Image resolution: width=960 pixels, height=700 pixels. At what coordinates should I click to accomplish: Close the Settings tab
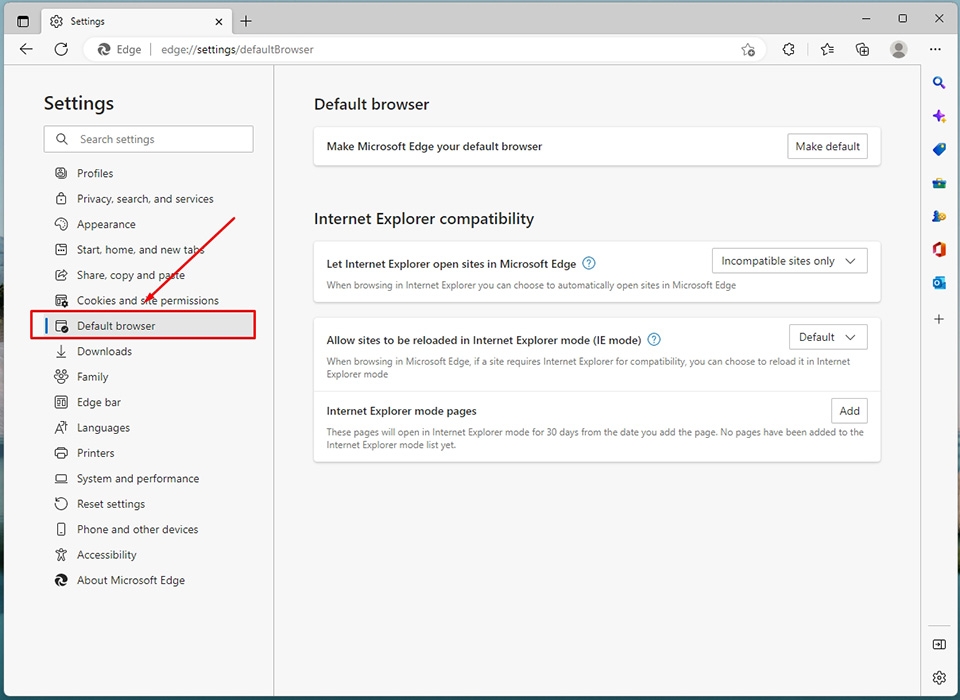point(219,21)
